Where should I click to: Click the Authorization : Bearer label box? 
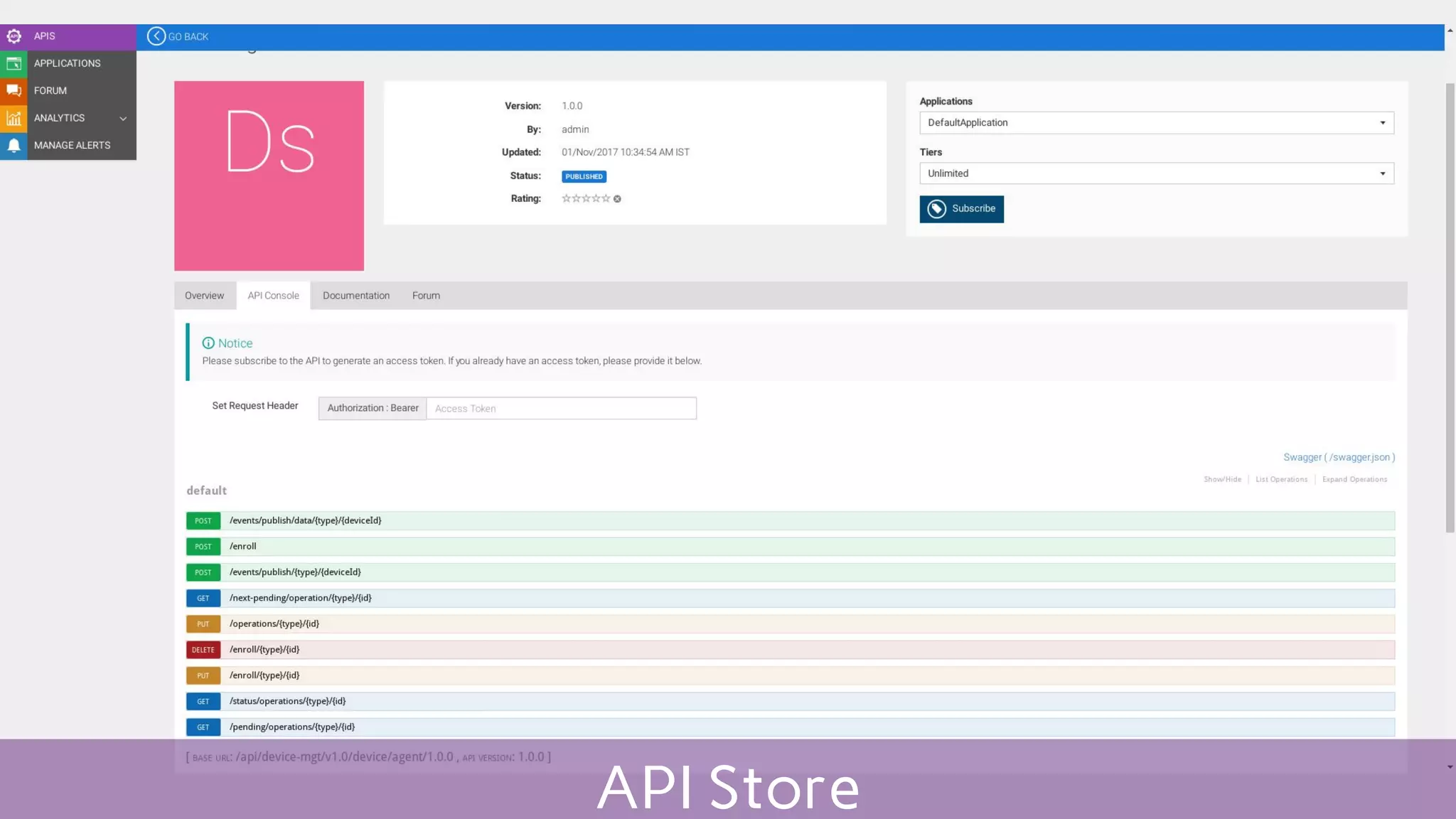click(x=373, y=408)
